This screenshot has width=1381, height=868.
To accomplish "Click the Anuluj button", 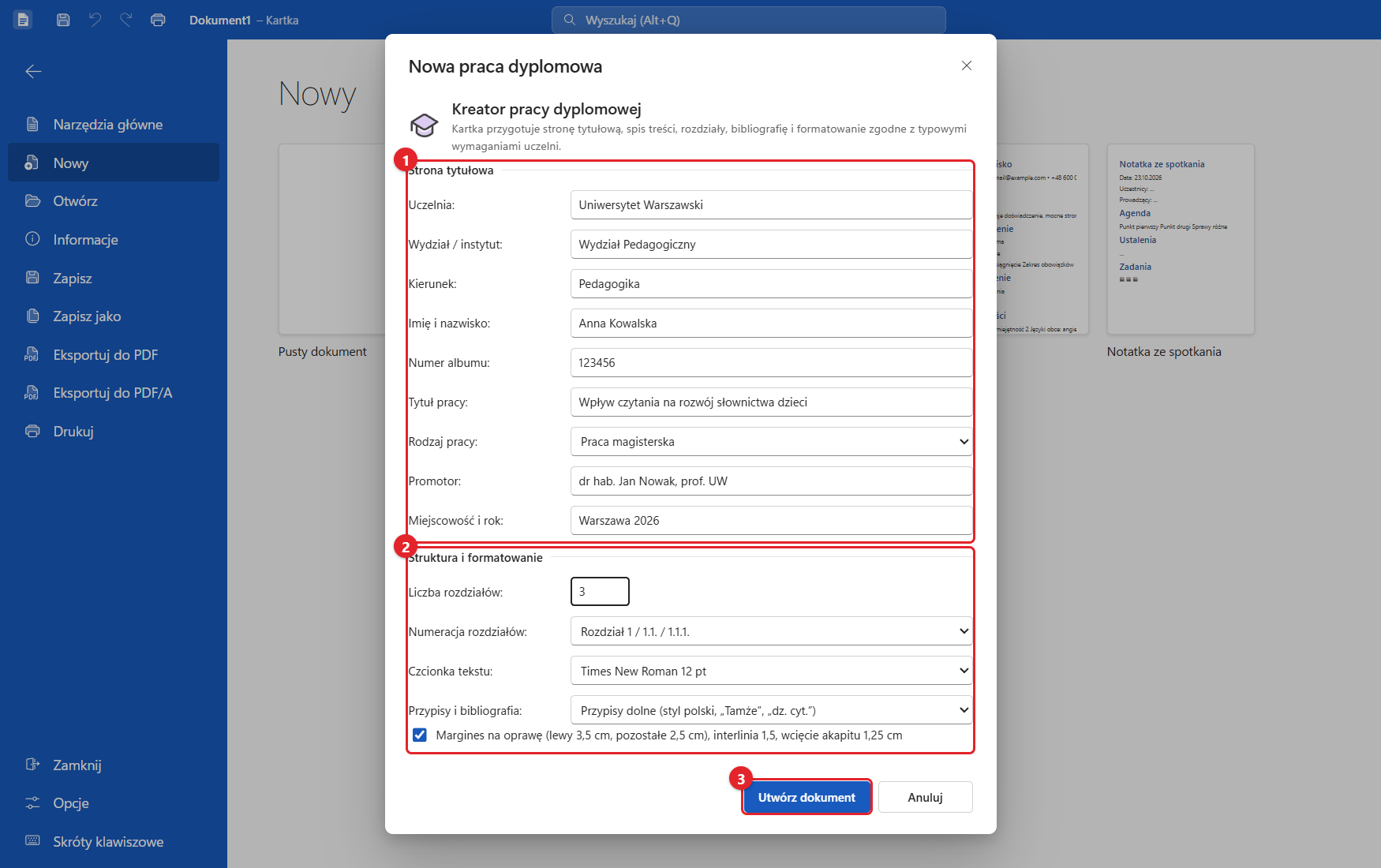I will (x=925, y=797).
